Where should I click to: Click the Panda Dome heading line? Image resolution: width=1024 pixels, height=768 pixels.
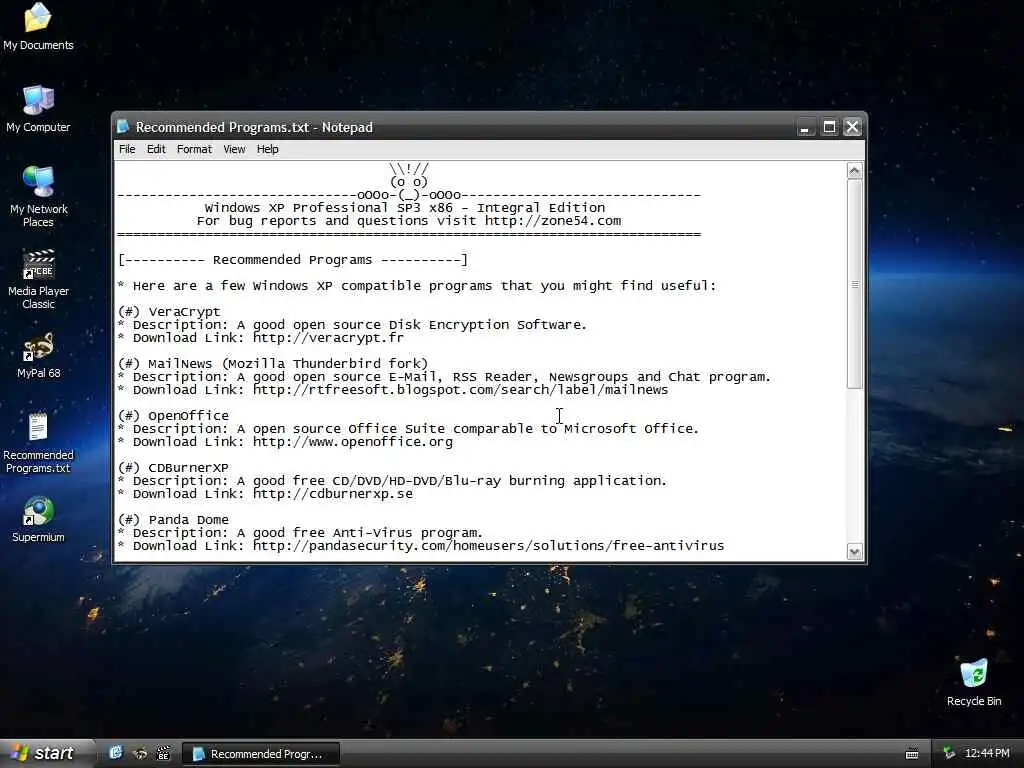[173, 520]
